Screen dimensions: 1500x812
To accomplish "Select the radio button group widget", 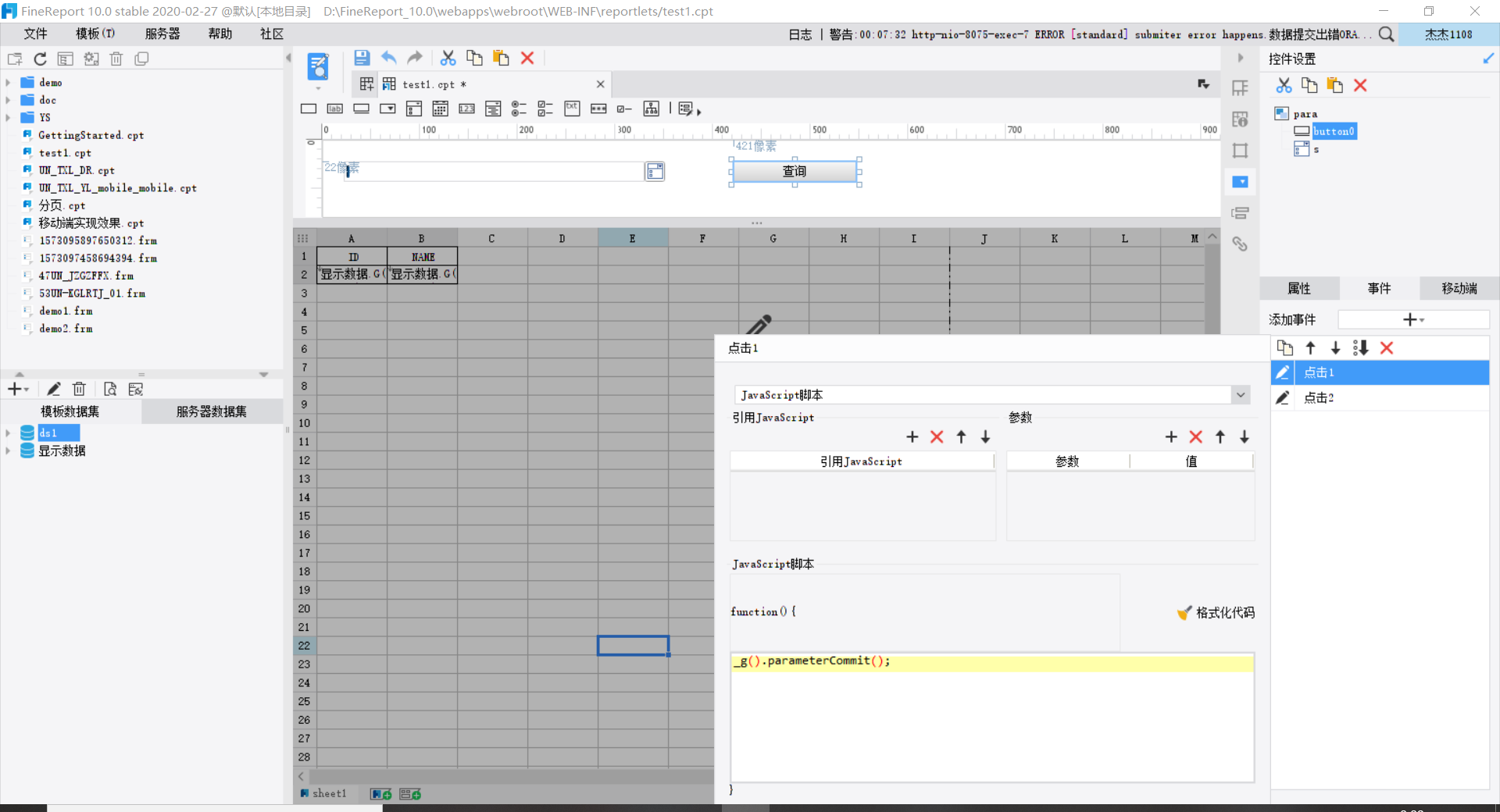I will coord(519,109).
